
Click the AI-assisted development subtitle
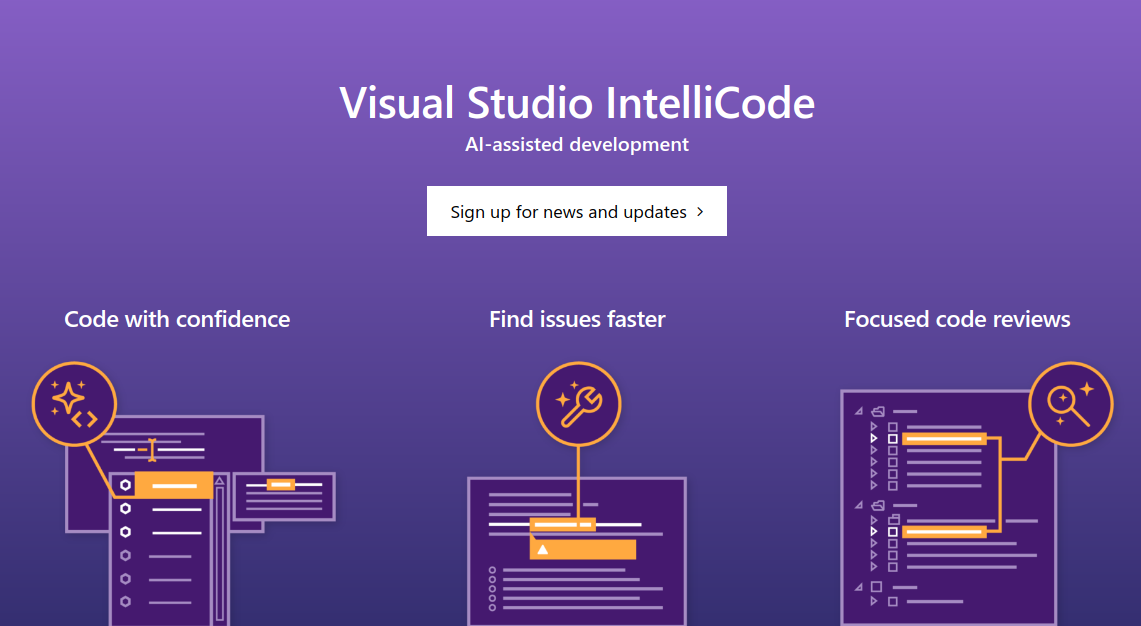[577, 145]
